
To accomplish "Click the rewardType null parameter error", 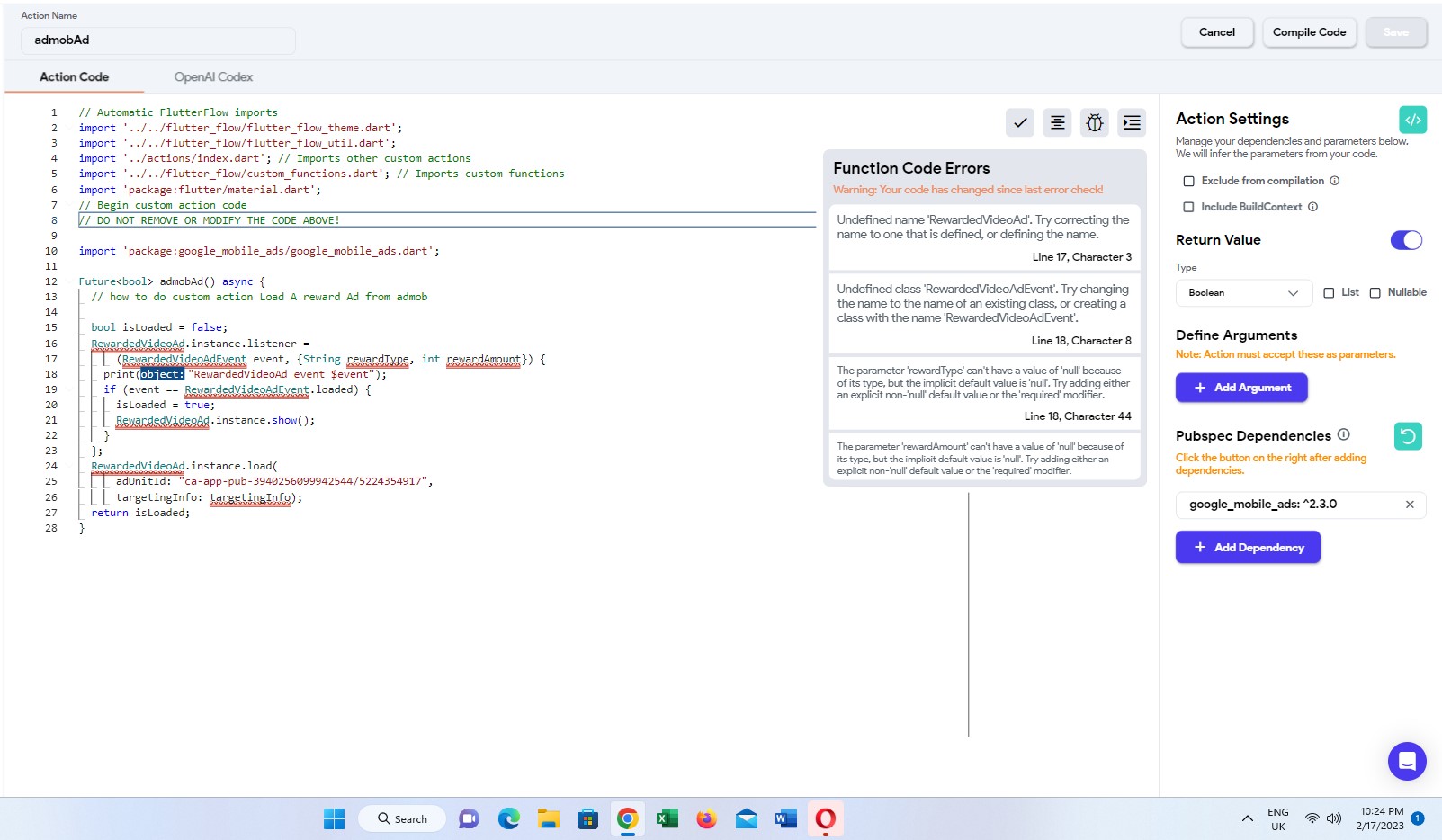I will coord(984,393).
